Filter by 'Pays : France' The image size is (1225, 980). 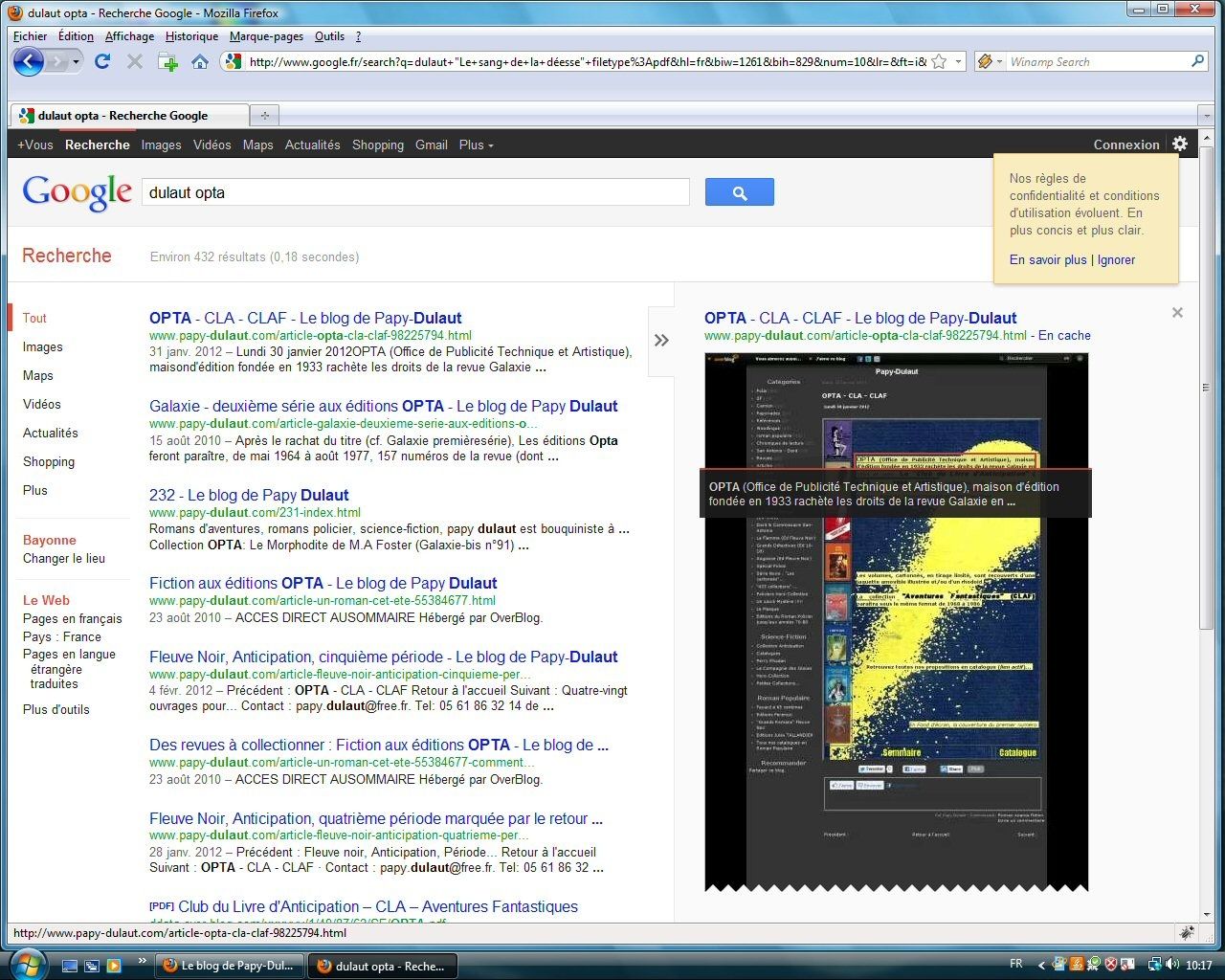pos(62,636)
